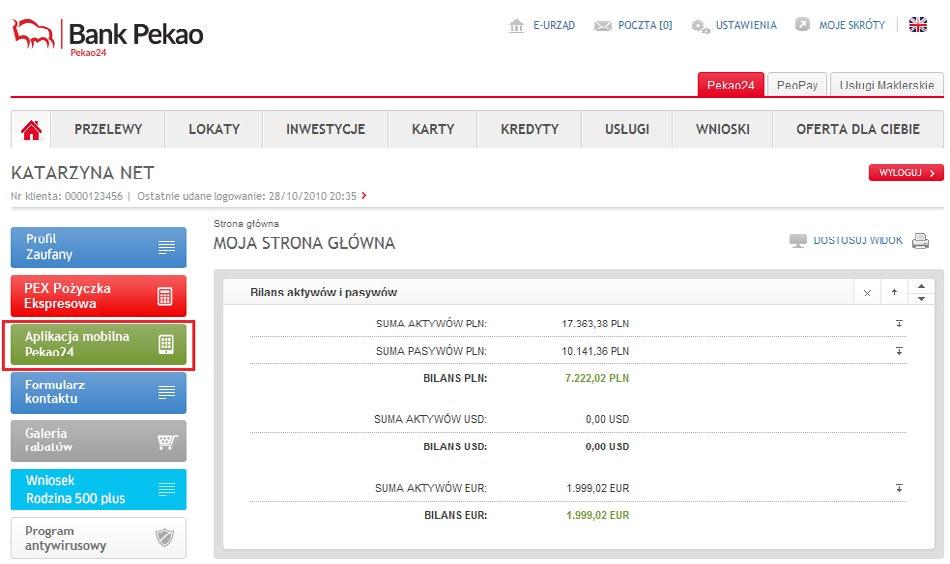
Task: Click cart icon on Galeria rabatów tile
Action: tap(167, 442)
